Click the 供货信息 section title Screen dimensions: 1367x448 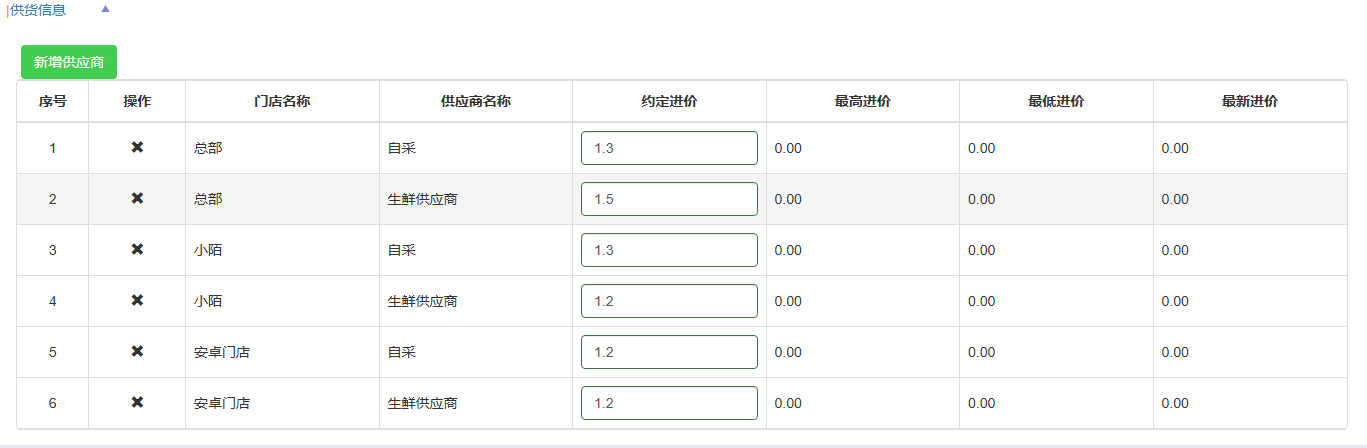(38, 10)
